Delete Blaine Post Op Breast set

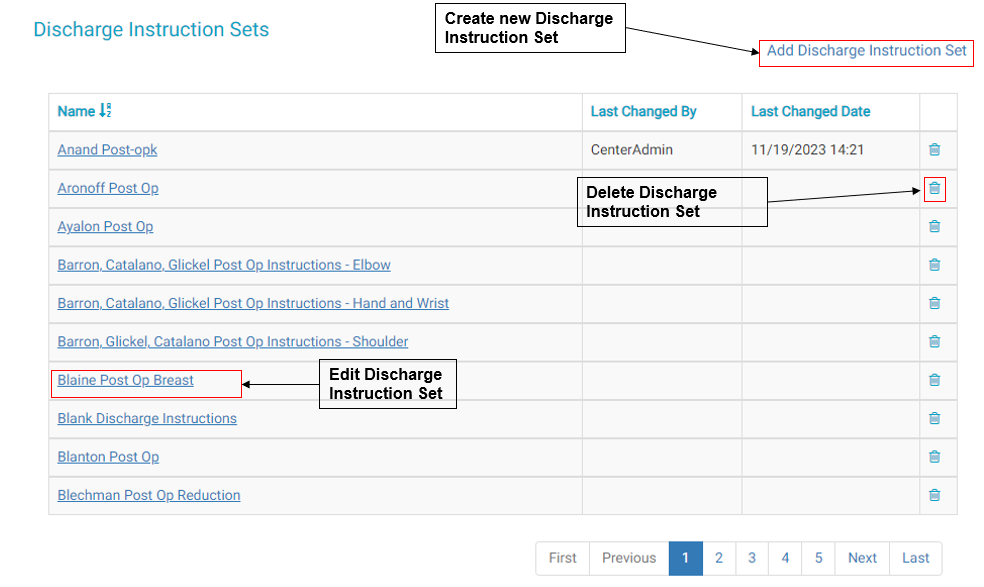(x=934, y=380)
